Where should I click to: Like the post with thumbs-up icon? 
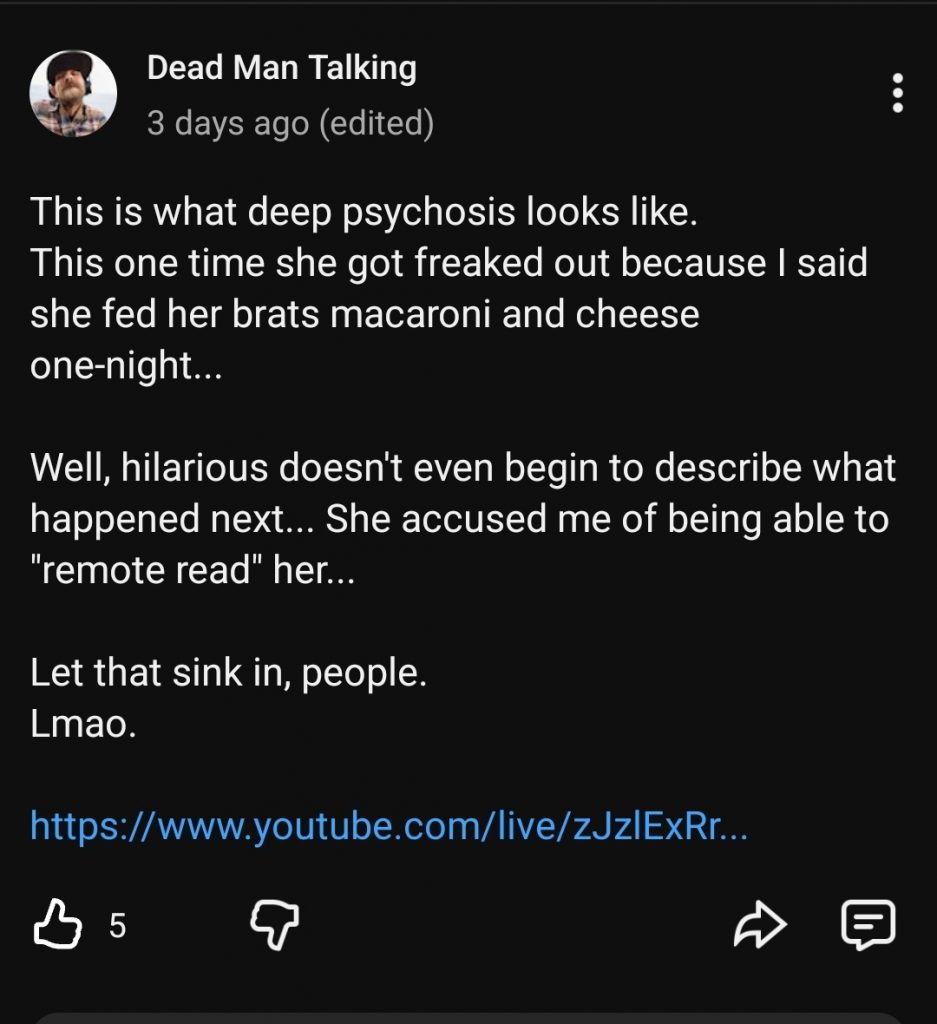[x=57, y=925]
